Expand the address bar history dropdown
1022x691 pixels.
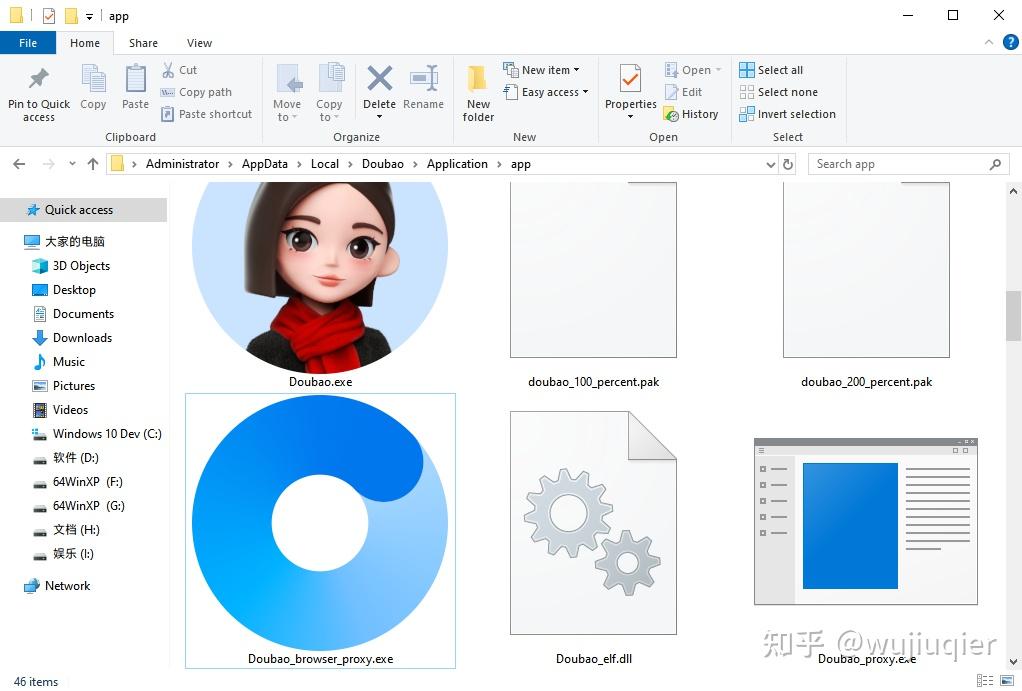click(771, 165)
